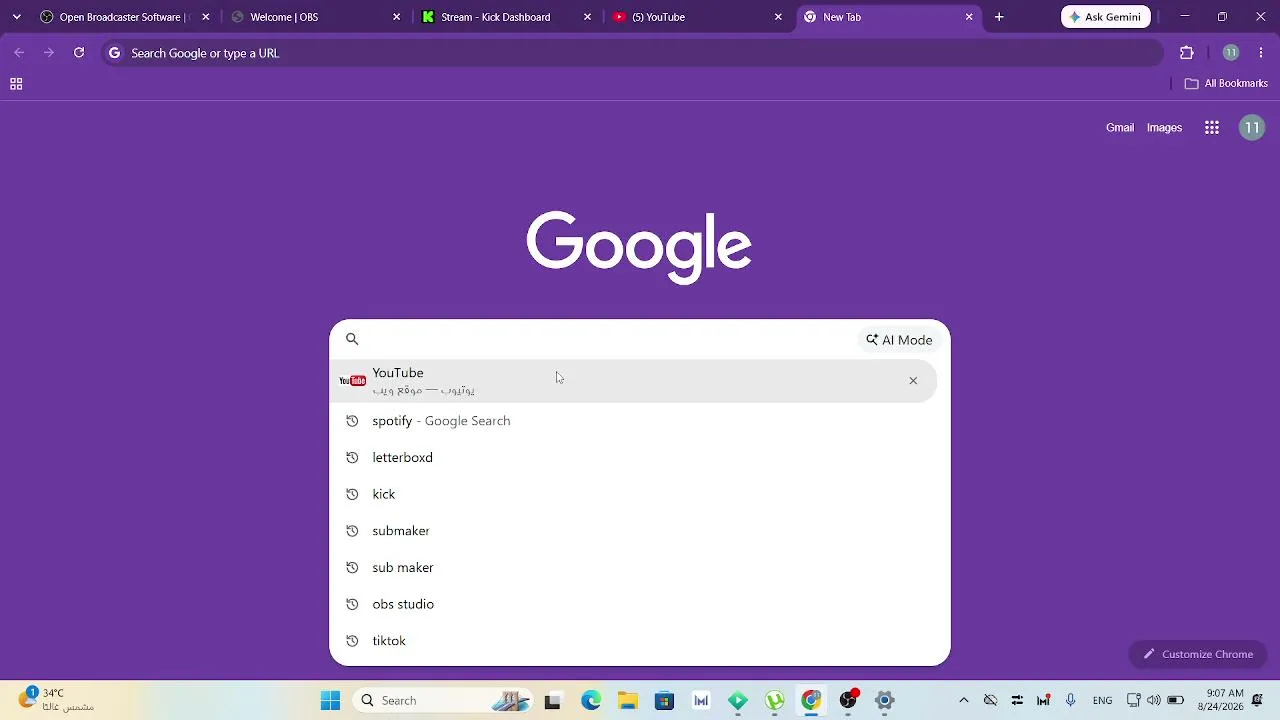Click the Ask Gemini button
Screen dimensions: 1280x720
pyautogui.click(x=1106, y=17)
